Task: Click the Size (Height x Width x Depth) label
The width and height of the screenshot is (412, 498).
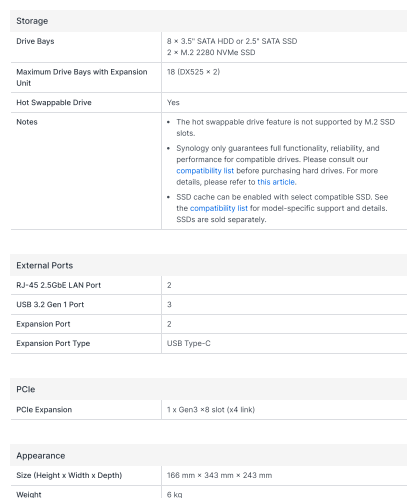Action: click(x=69, y=475)
